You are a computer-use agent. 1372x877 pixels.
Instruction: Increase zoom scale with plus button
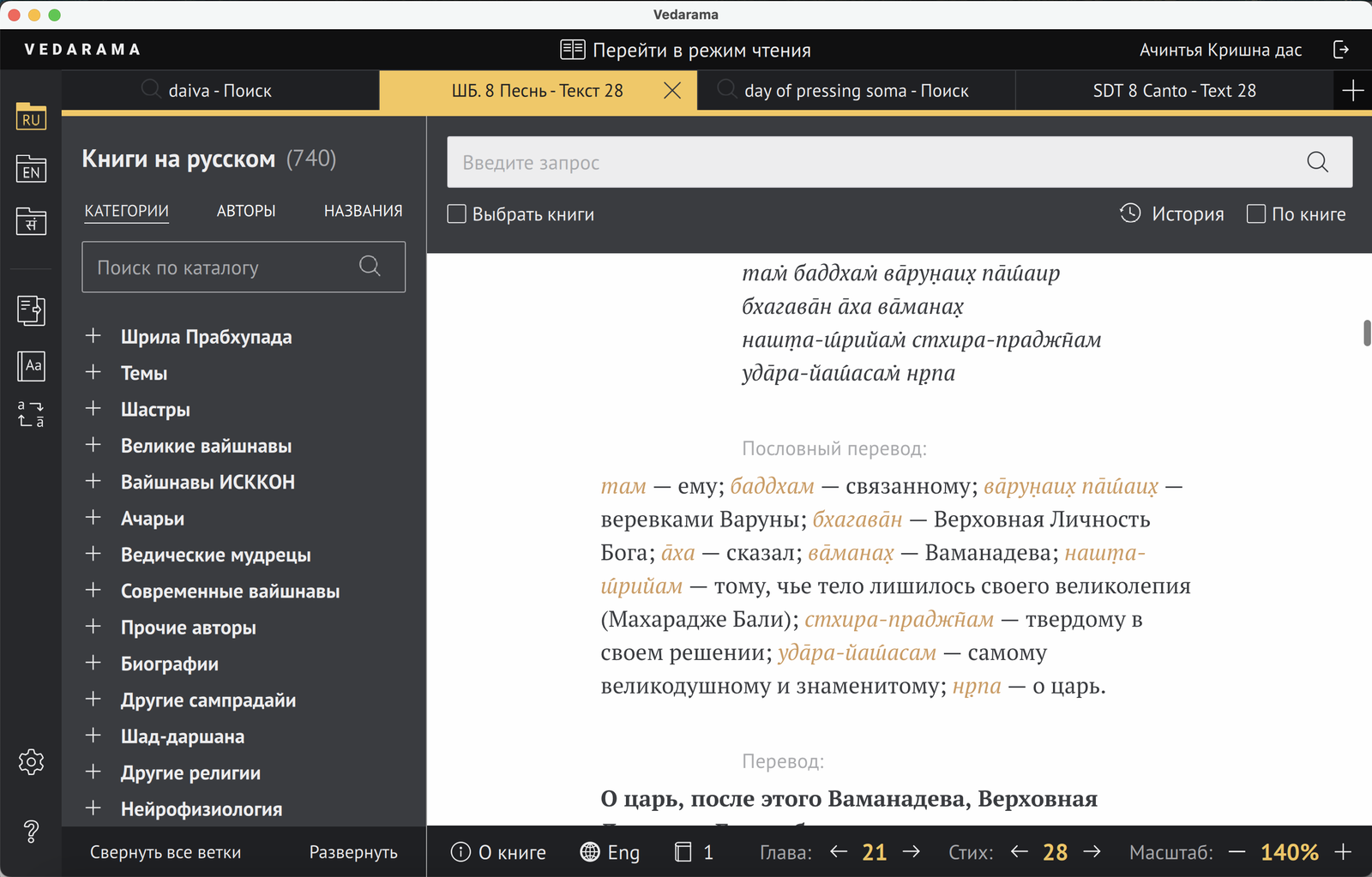point(1343,852)
